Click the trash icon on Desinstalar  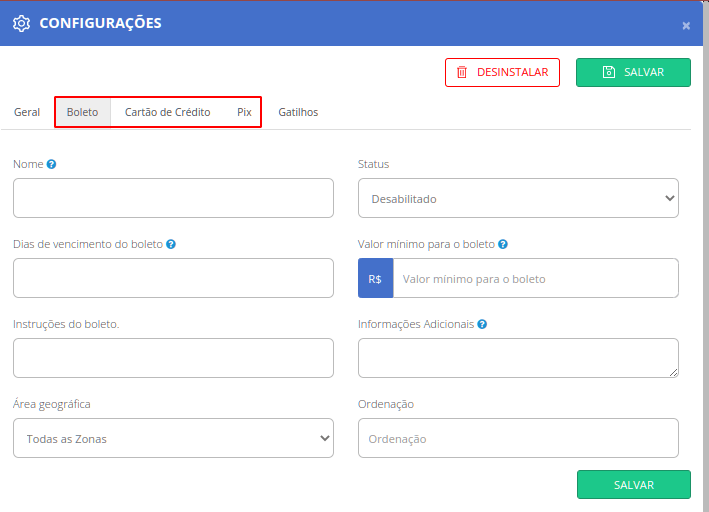coord(462,72)
